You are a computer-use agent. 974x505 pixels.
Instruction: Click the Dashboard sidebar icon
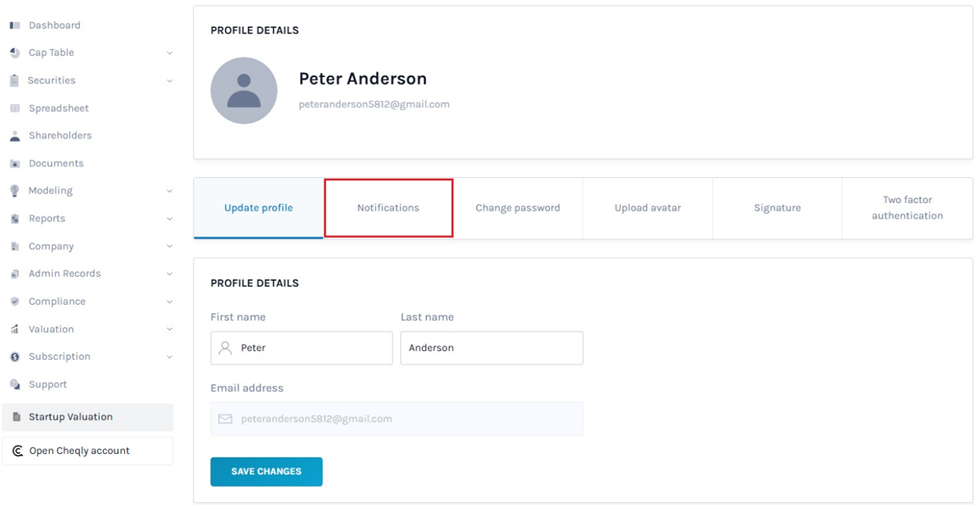point(15,25)
